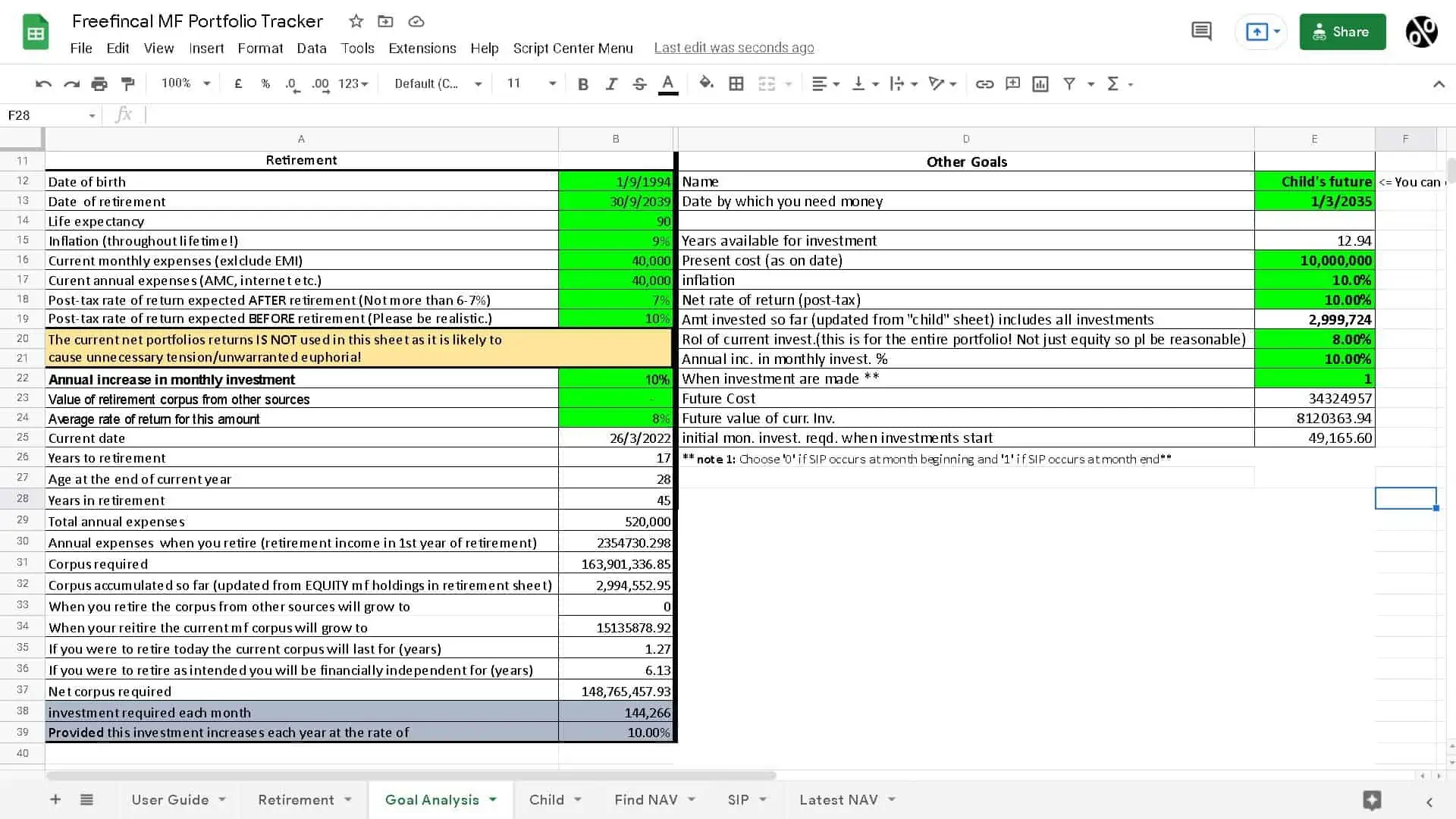Toggle italic formatting

pyautogui.click(x=611, y=84)
